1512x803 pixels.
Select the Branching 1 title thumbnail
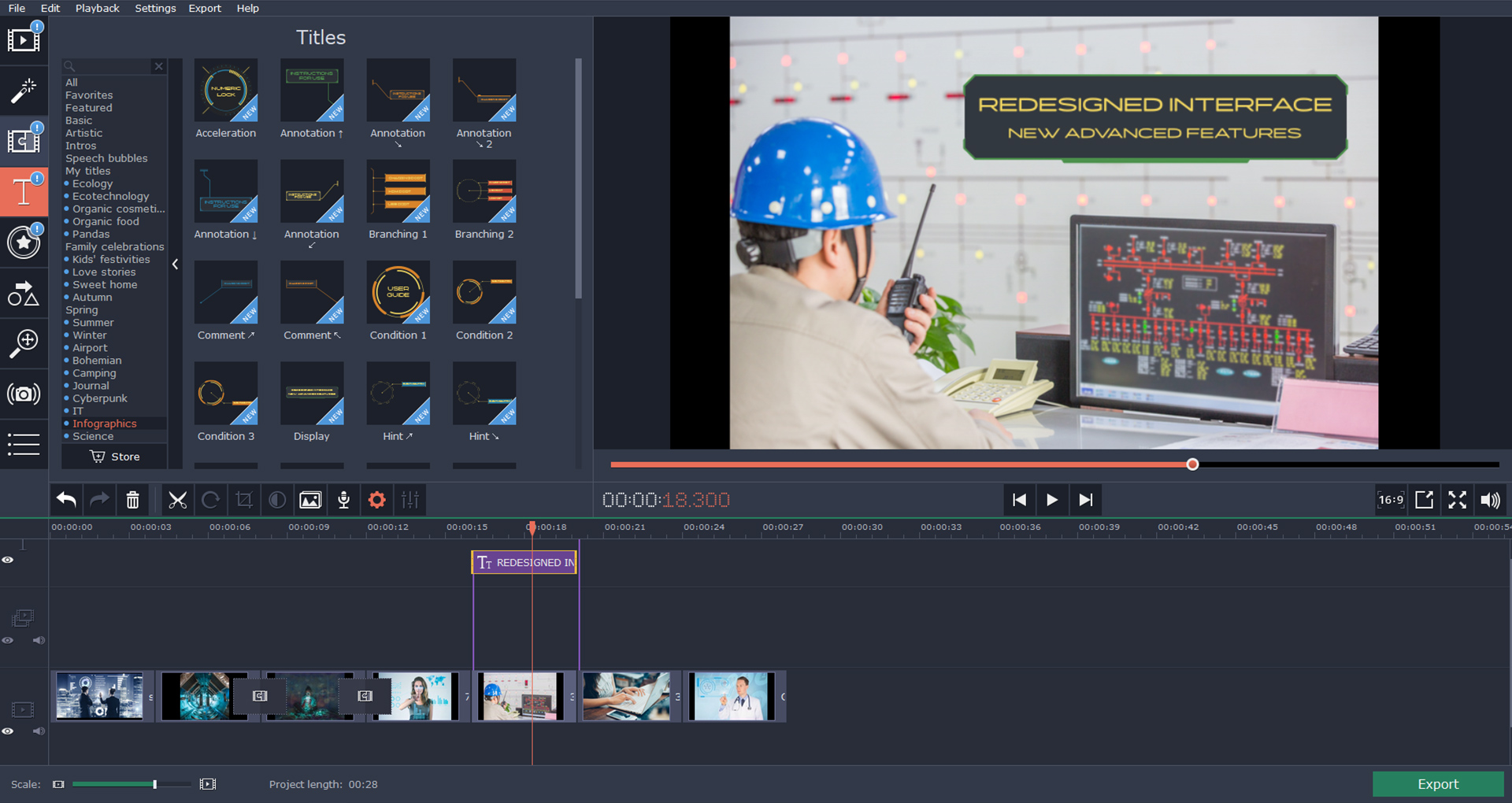(x=398, y=191)
